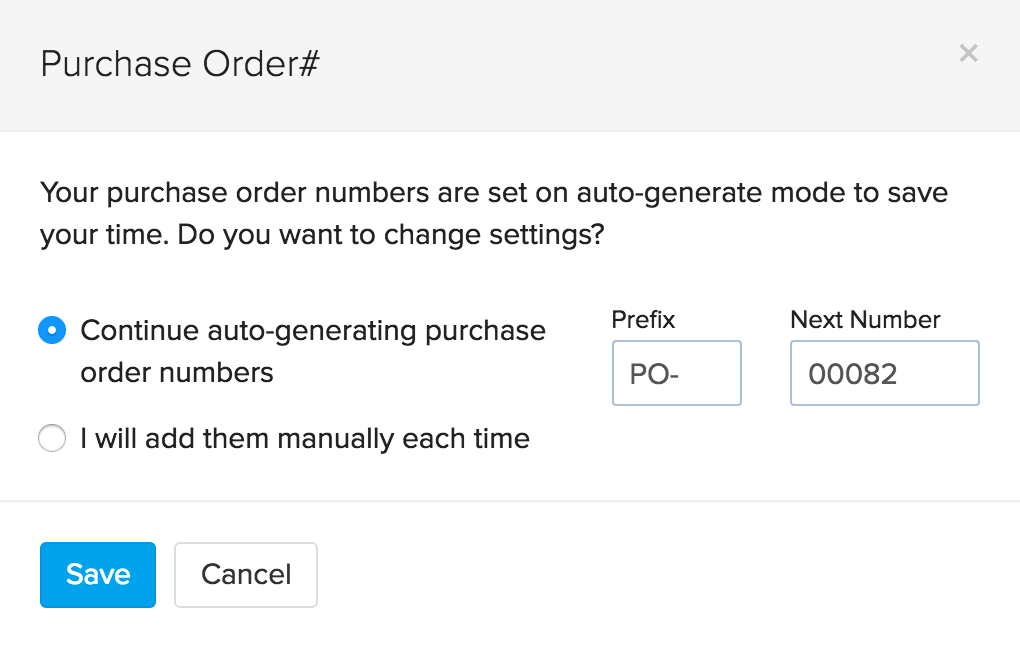The height and width of the screenshot is (648, 1020).
Task: Click the 'Purchase Order#' dialog title
Action: (x=178, y=63)
